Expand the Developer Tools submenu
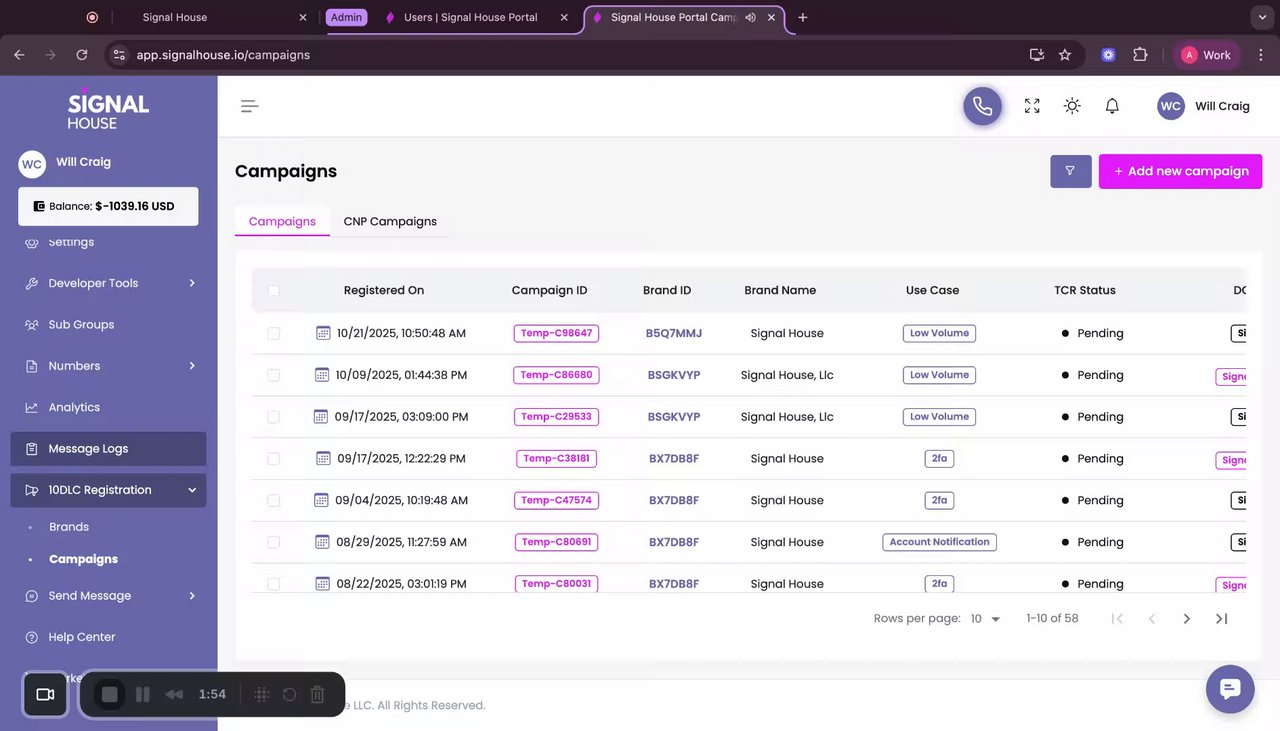This screenshot has width=1280, height=731. [192, 283]
